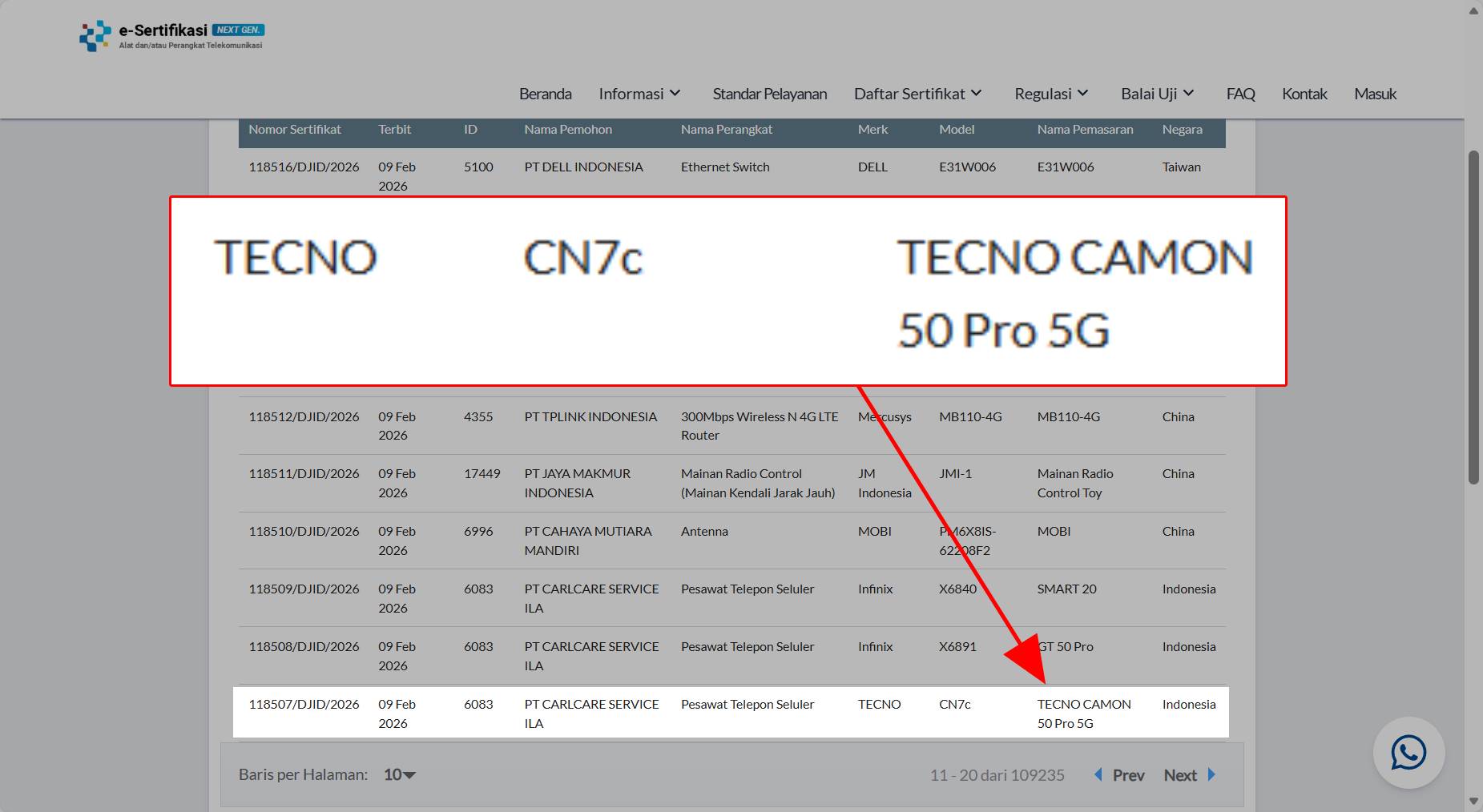Expand the Regulasi menu
The height and width of the screenshot is (812, 1483).
tap(1051, 94)
